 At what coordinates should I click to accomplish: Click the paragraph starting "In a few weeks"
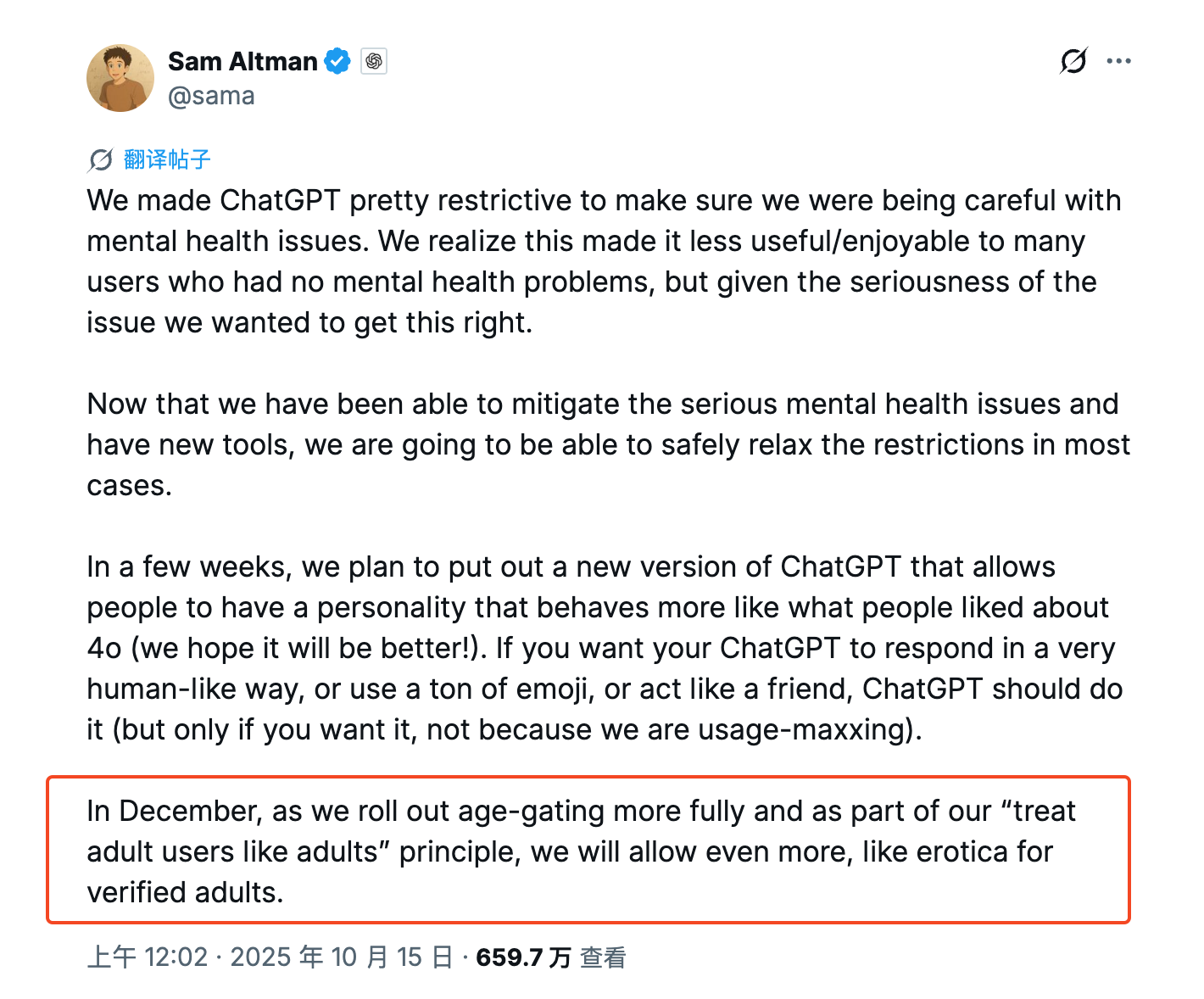click(x=594, y=648)
